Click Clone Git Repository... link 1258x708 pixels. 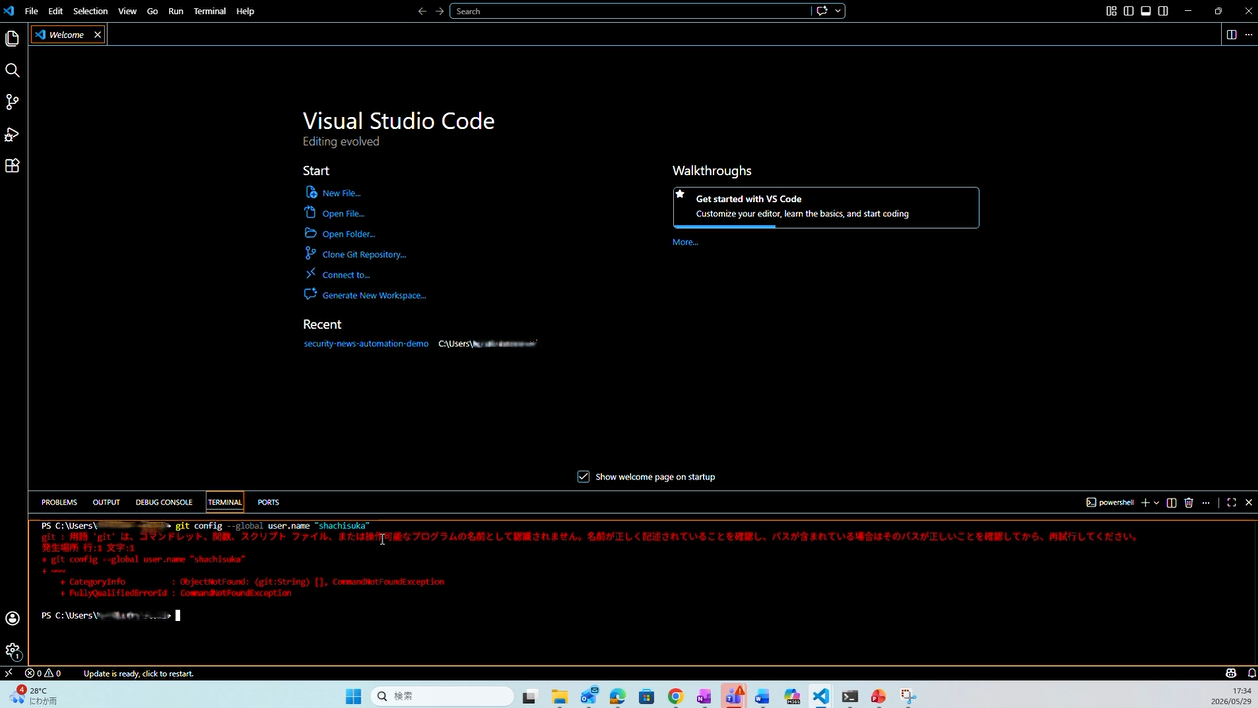[364, 254]
